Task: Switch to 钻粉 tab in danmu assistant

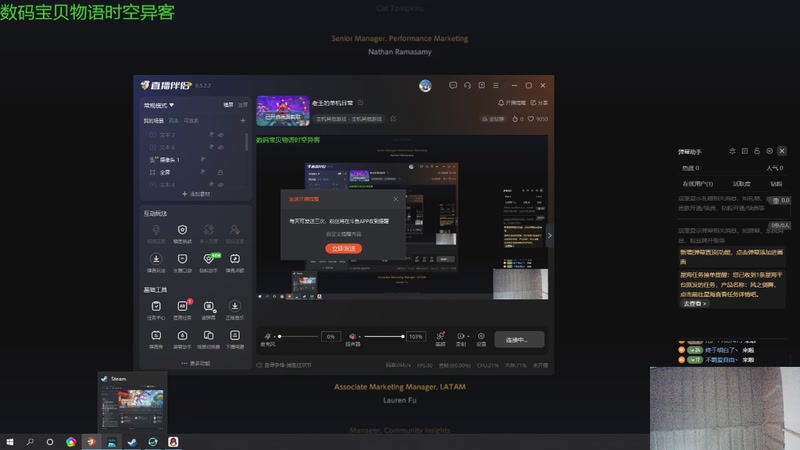Action: tap(776, 184)
